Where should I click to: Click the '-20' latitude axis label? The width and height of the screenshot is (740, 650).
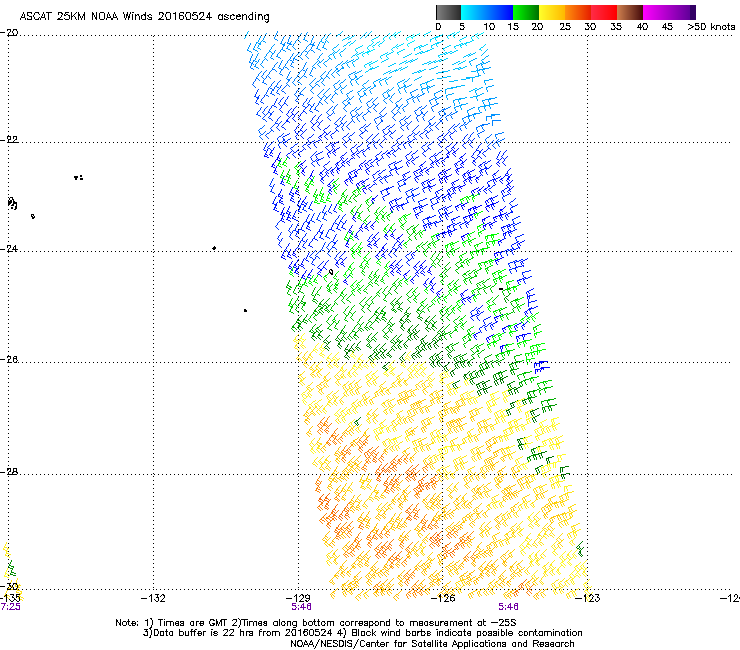click(10, 33)
